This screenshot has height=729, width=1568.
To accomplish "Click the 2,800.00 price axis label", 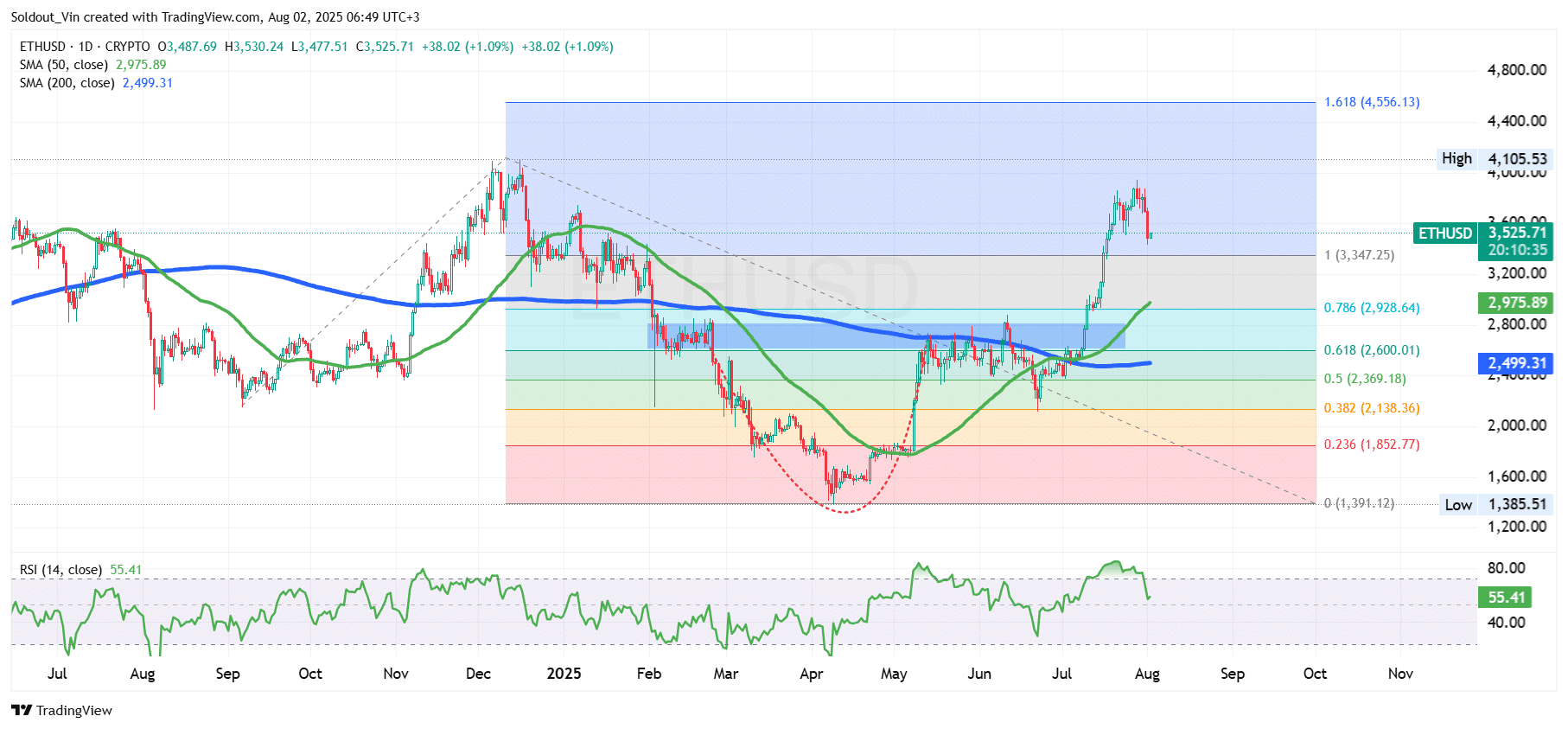I will 1517,324.
